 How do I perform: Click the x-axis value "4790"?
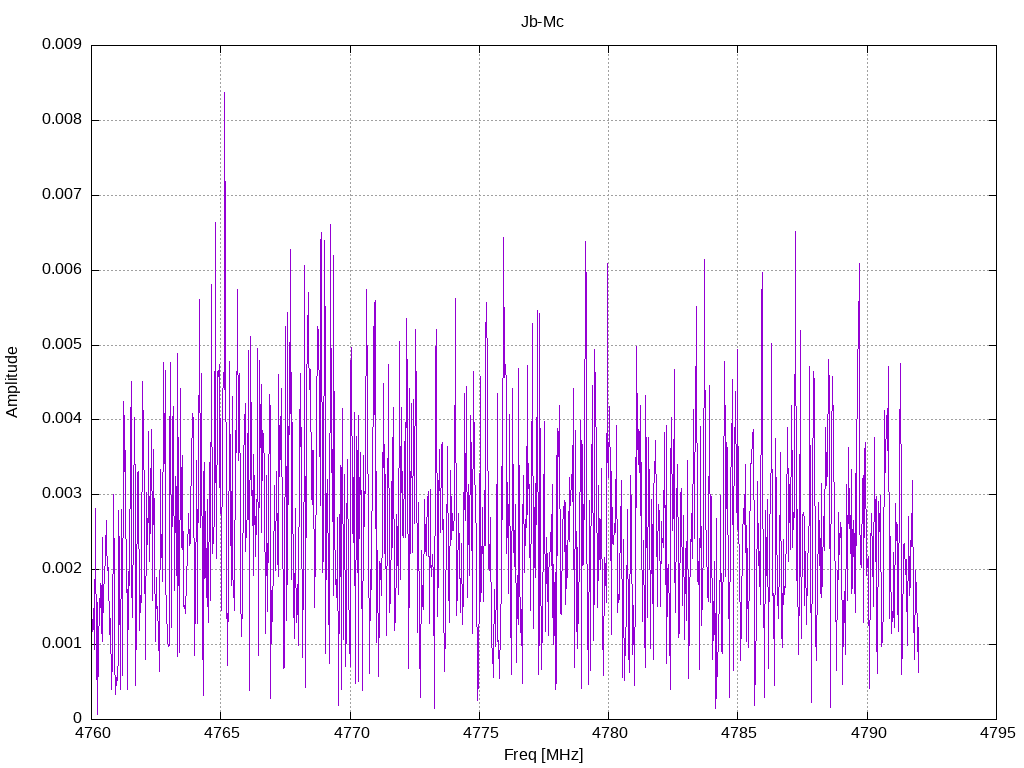[x=869, y=733]
